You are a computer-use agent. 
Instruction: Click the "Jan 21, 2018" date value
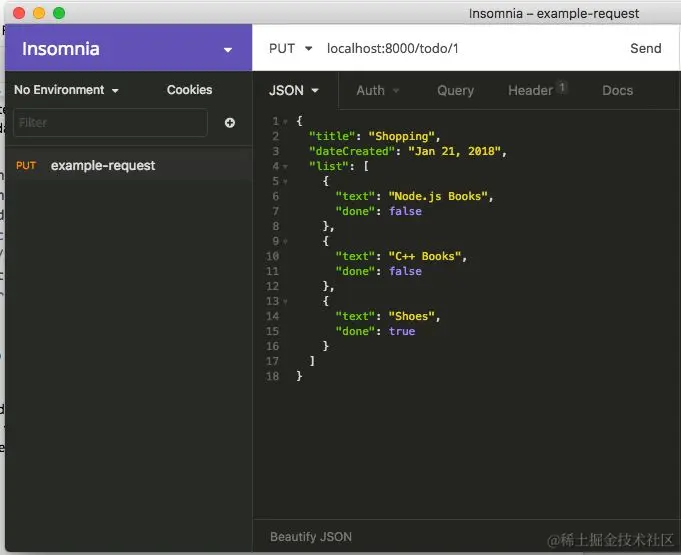coord(454,151)
